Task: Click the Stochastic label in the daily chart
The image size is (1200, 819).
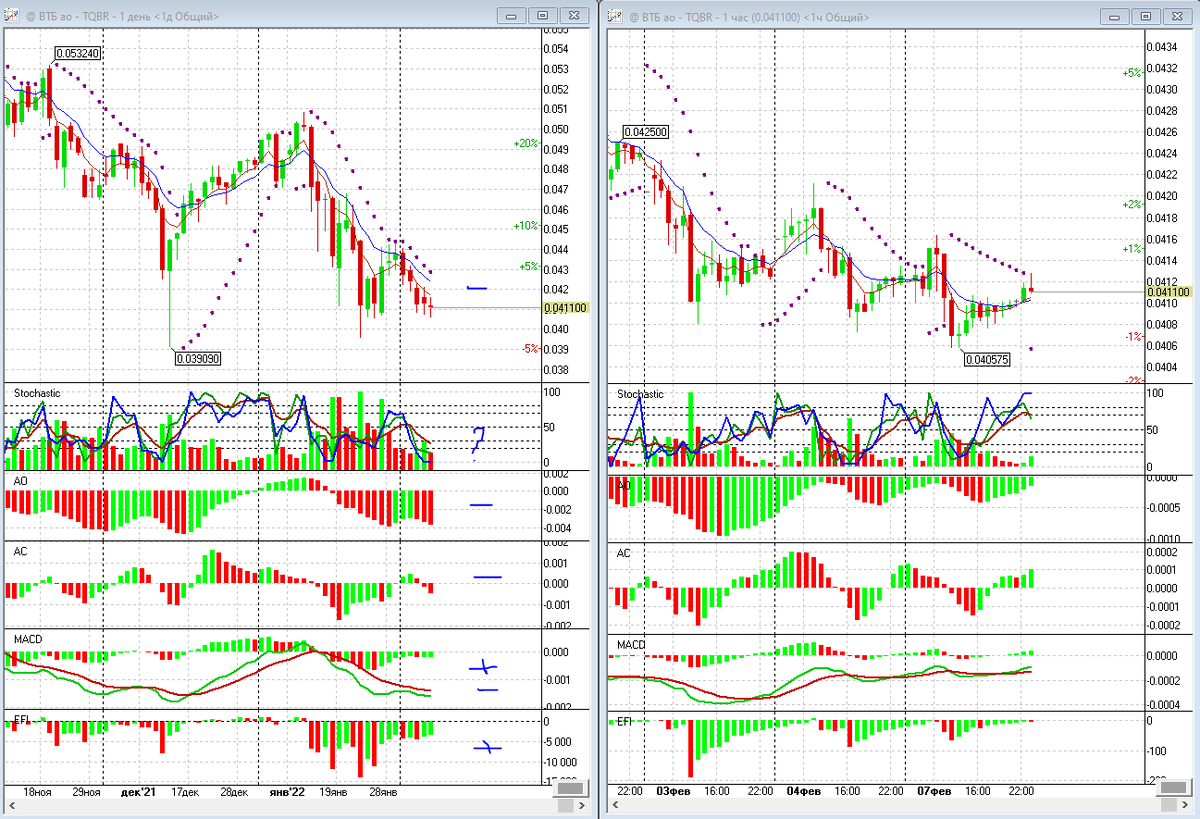Action: [x=37, y=393]
